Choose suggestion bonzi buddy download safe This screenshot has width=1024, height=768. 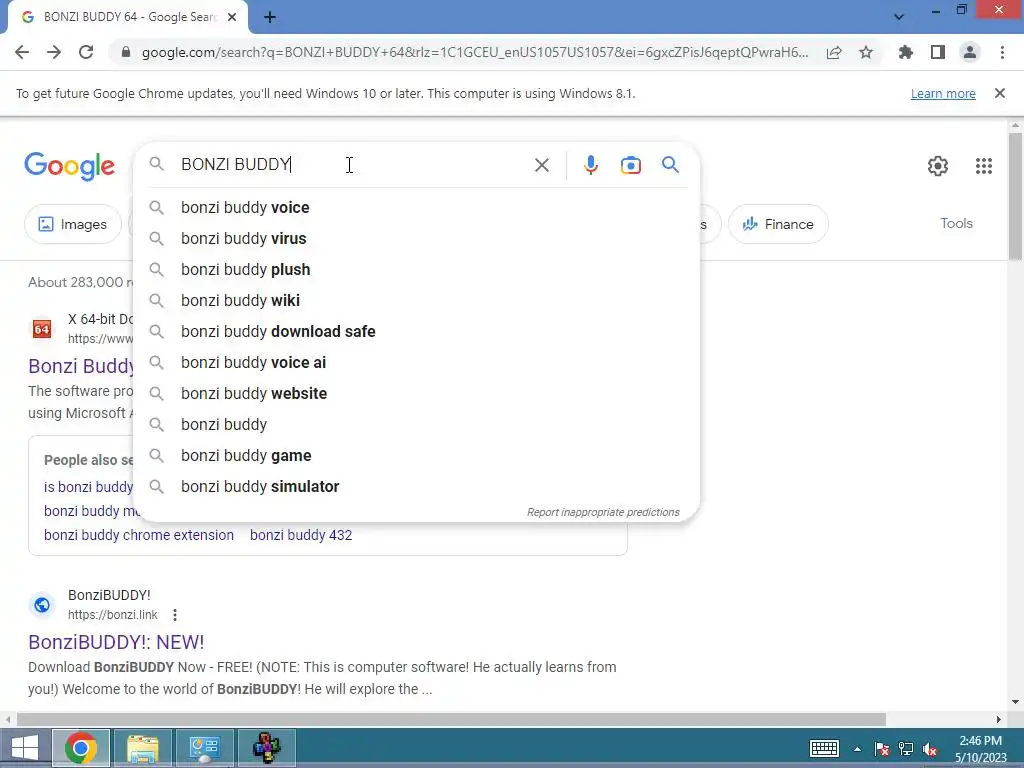coord(417,332)
